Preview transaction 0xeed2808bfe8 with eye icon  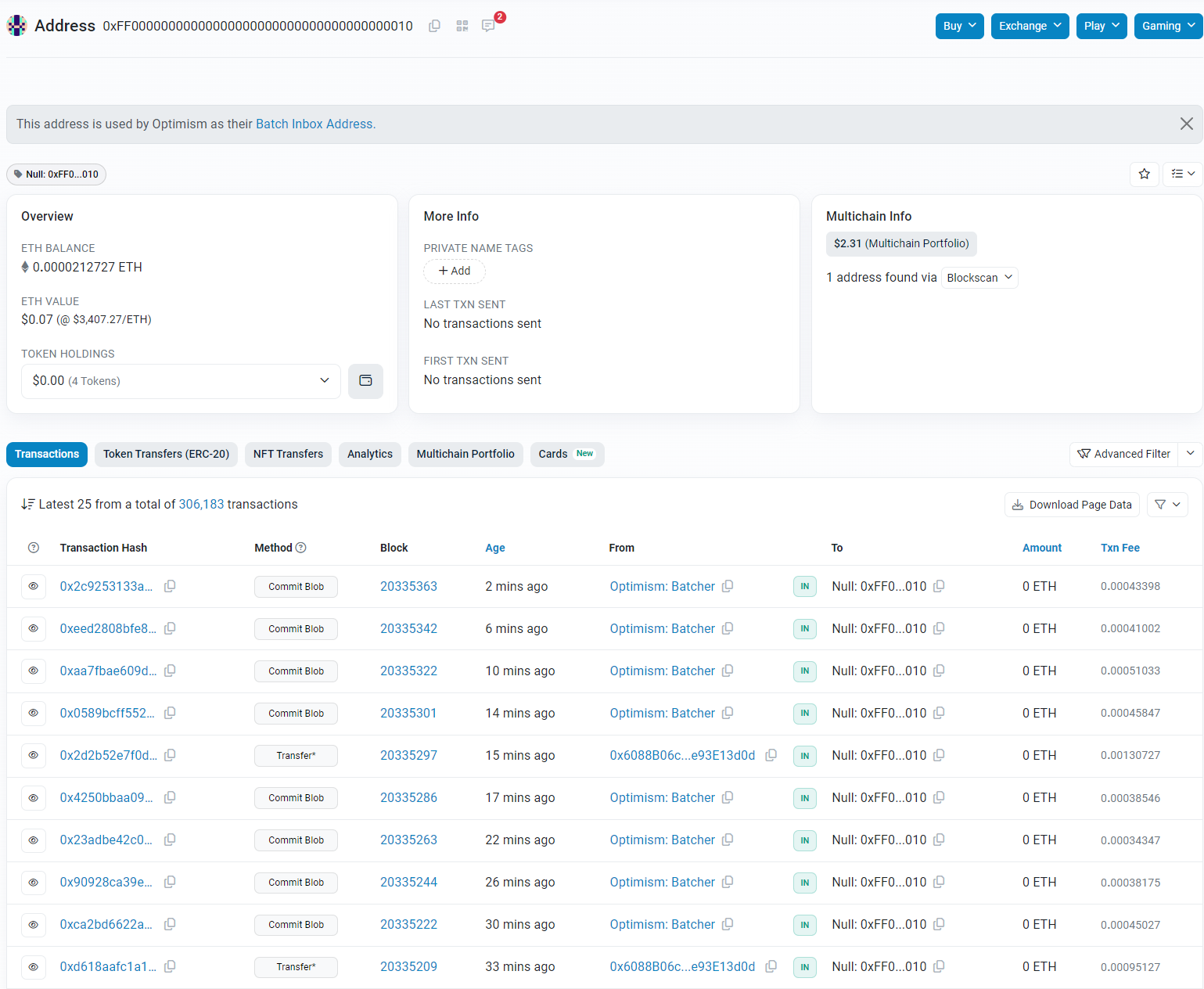coord(34,628)
